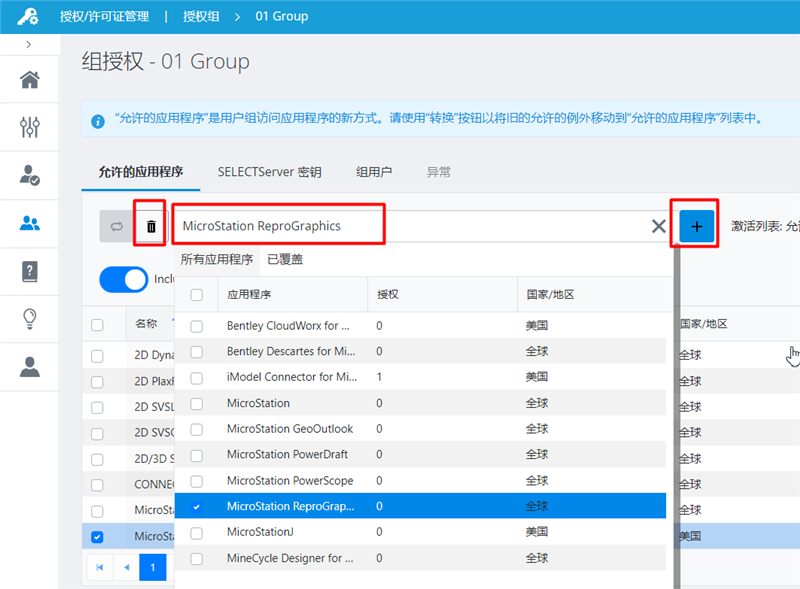Screen dimensions: 800x589
Task: Click the lightbulb sidebar icon
Action: pos(30,318)
